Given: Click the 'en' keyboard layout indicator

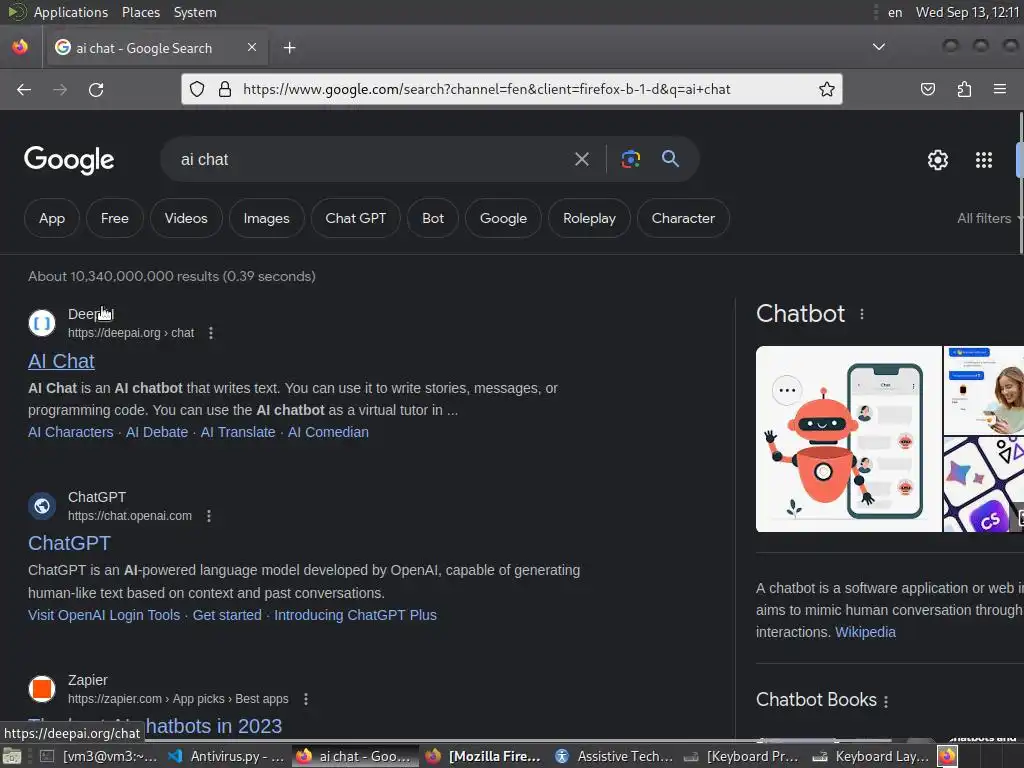Looking at the screenshot, I should click(895, 12).
